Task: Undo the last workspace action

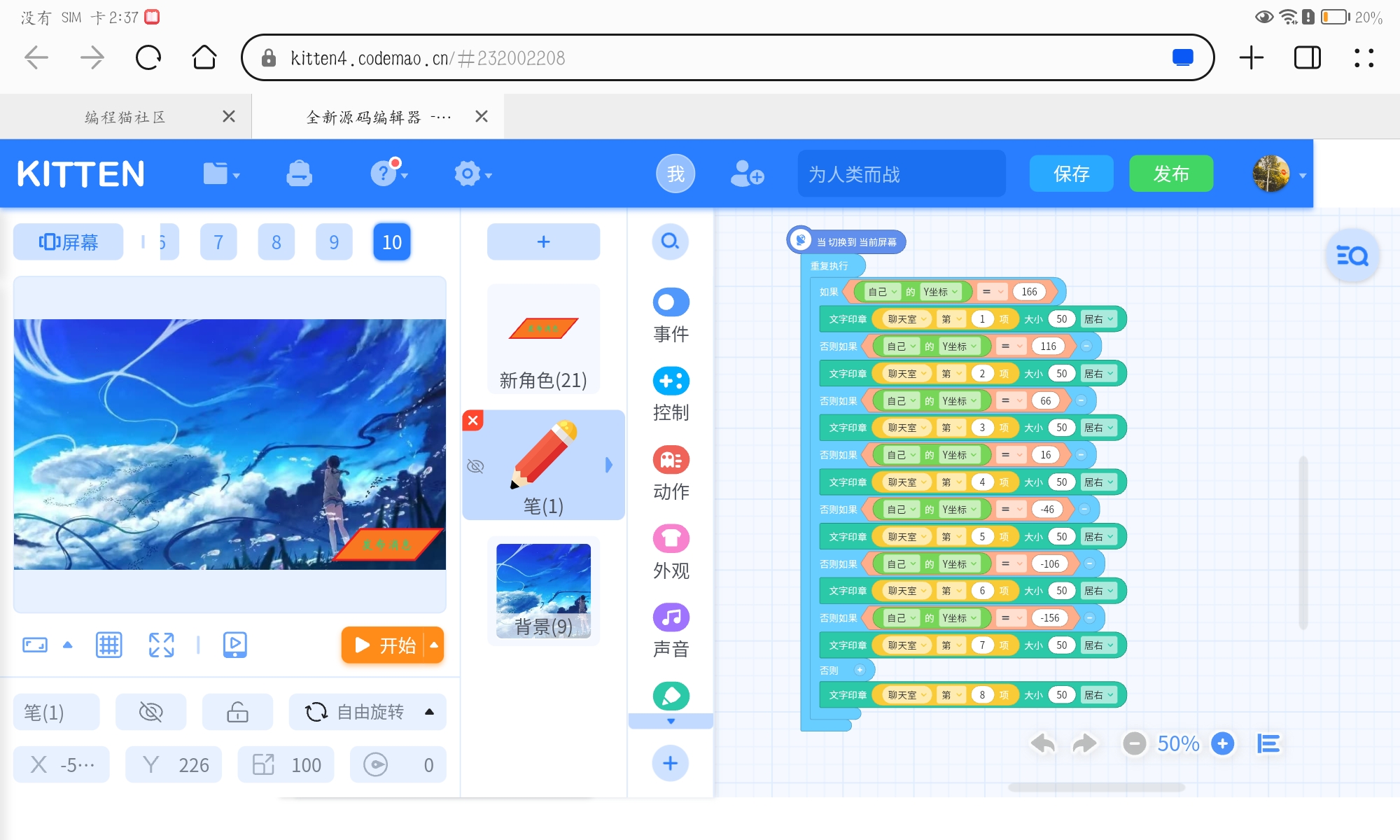Action: [x=1043, y=743]
